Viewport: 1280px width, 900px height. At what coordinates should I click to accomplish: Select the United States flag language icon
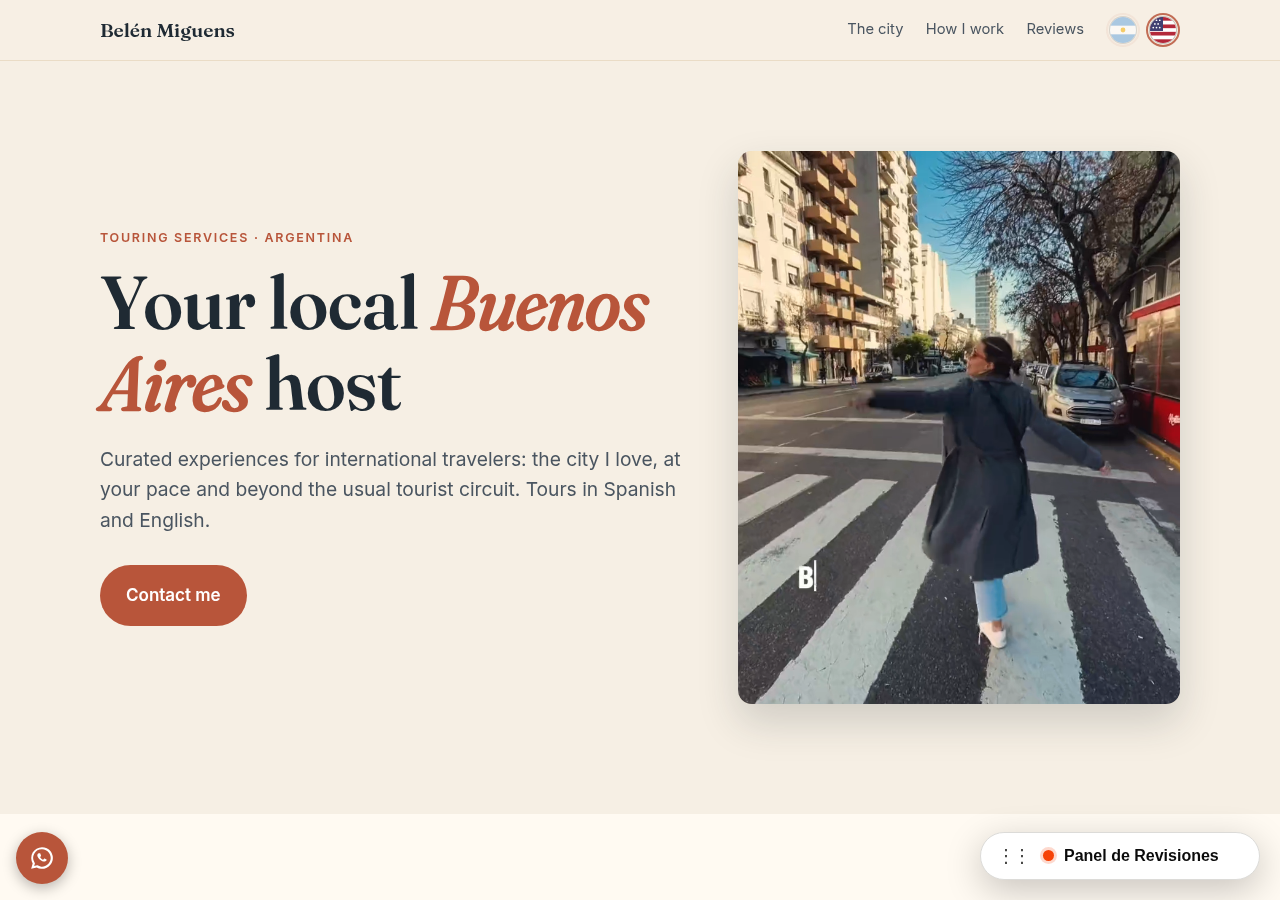tap(1163, 30)
